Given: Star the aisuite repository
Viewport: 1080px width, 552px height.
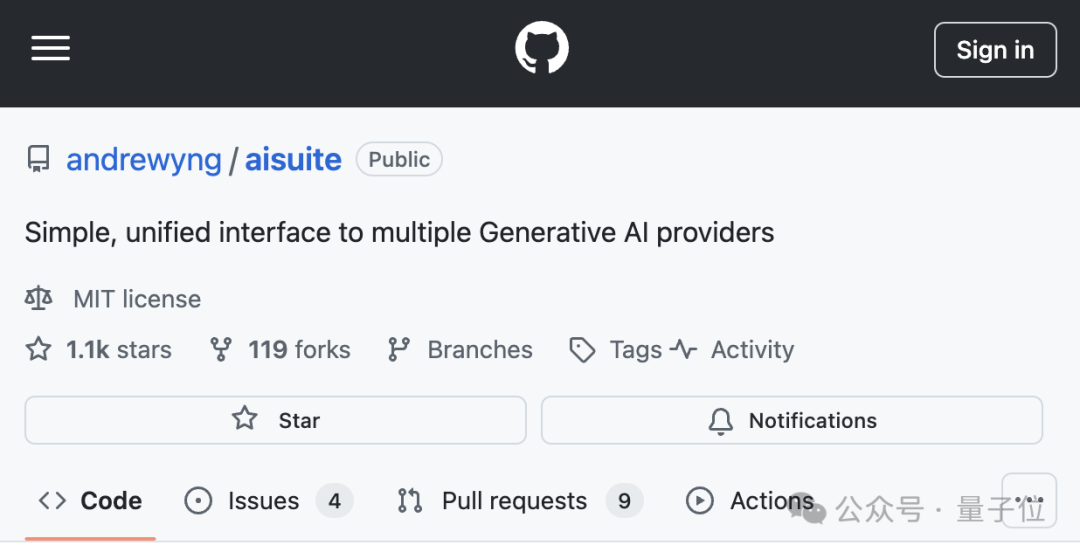Looking at the screenshot, I should point(275,420).
